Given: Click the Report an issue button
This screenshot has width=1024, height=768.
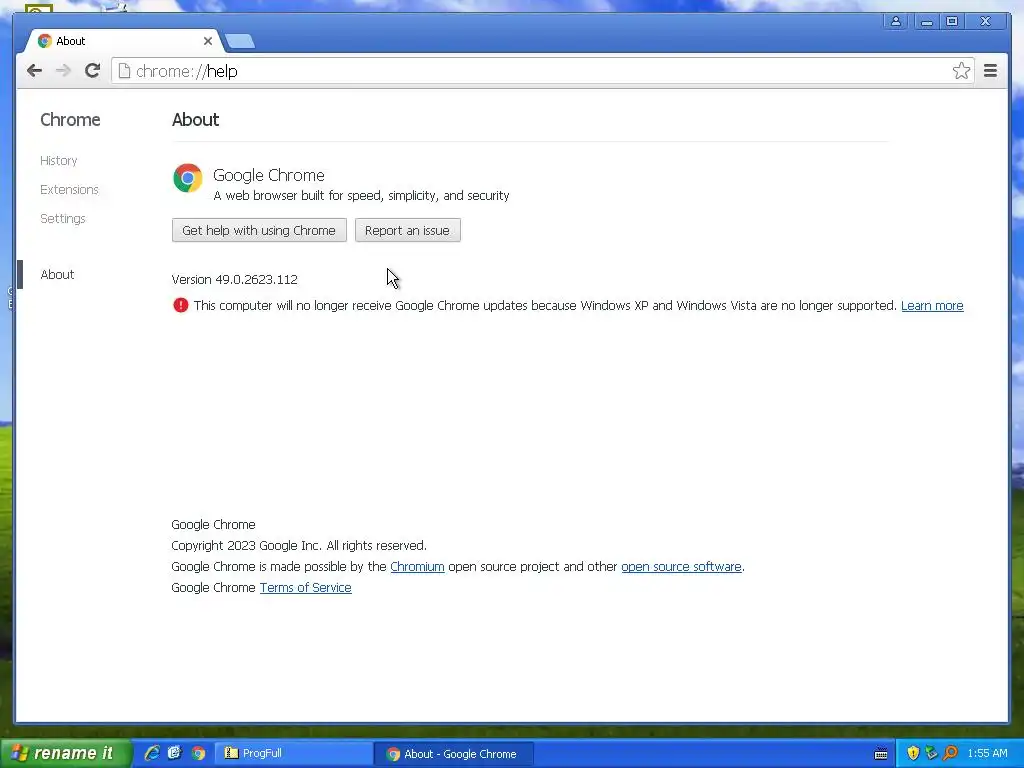Looking at the screenshot, I should pyautogui.click(x=408, y=231).
